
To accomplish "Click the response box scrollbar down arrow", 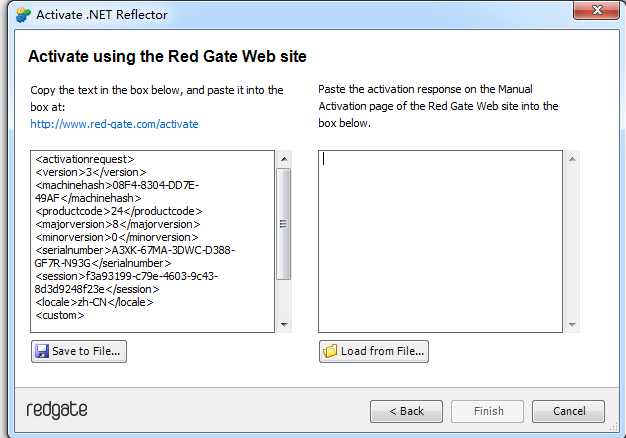I will 572,324.
